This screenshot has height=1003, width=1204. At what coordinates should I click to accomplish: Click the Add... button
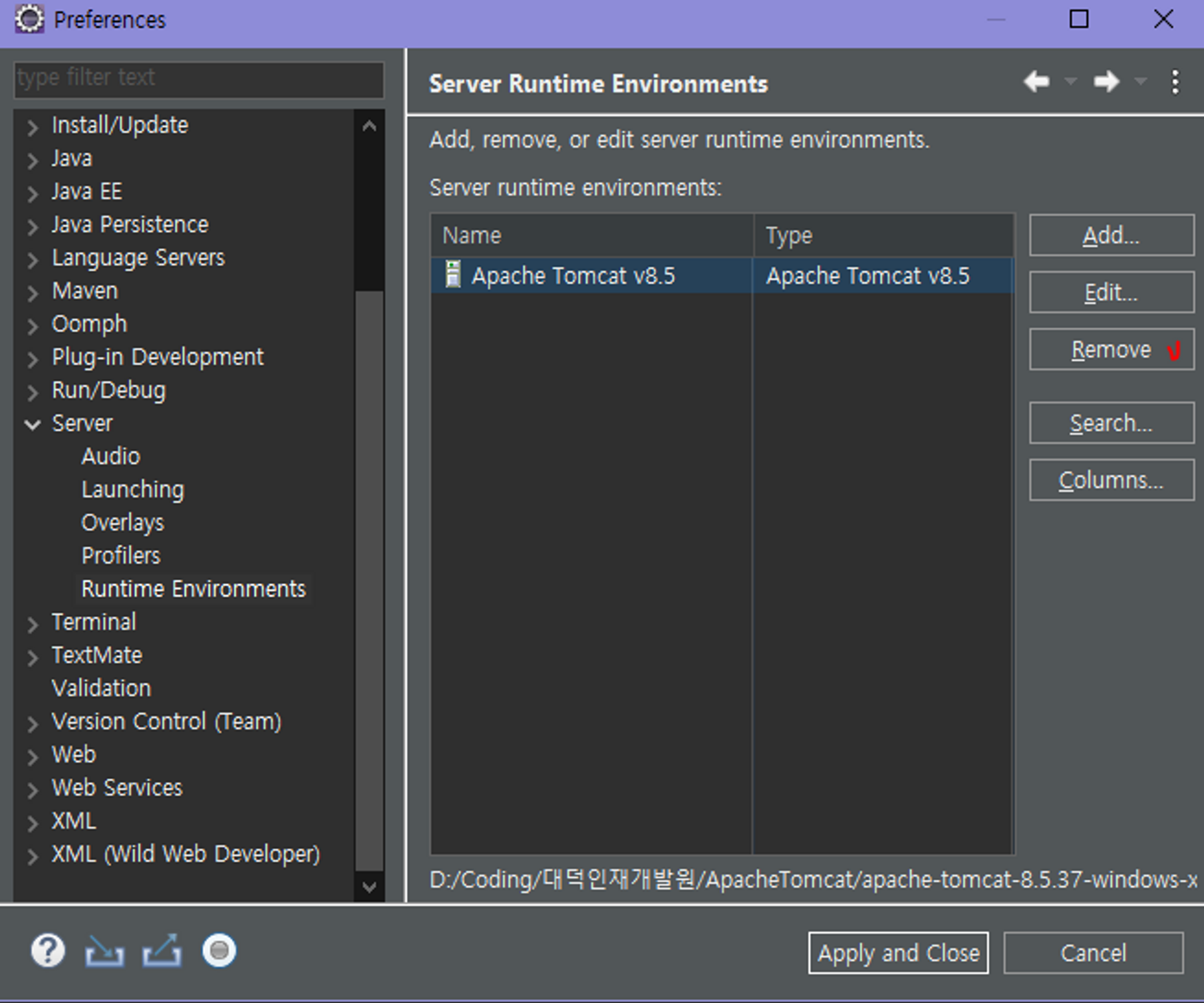pos(1112,235)
